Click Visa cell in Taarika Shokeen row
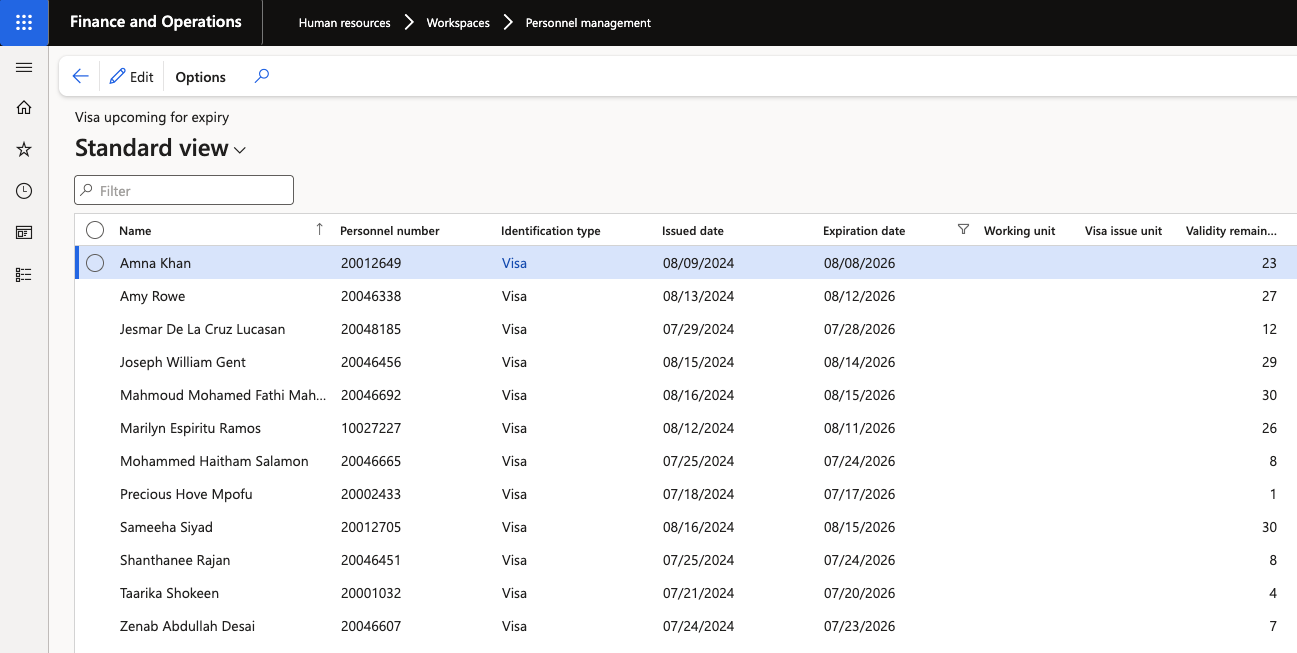Image resolution: width=1297 pixels, height=653 pixels. coord(514,593)
